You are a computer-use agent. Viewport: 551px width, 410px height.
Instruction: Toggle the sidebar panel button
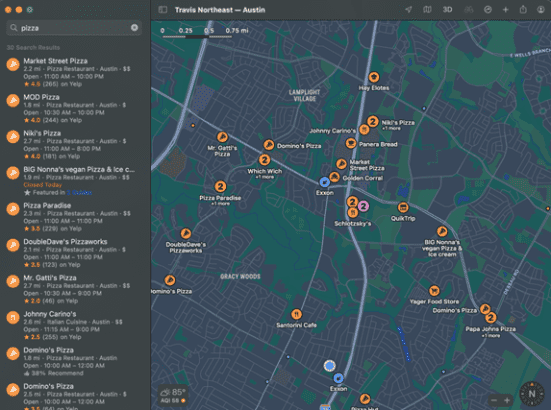coord(163,10)
